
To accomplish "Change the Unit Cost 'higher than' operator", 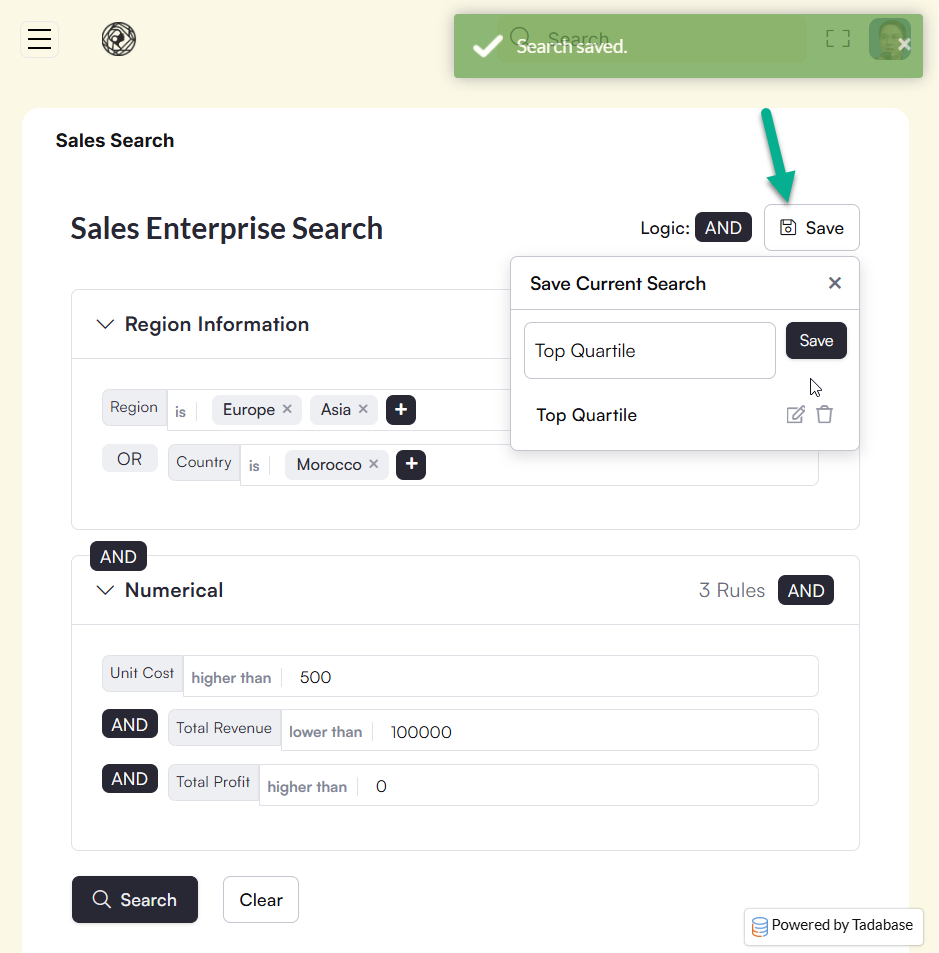I will coord(231,678).
